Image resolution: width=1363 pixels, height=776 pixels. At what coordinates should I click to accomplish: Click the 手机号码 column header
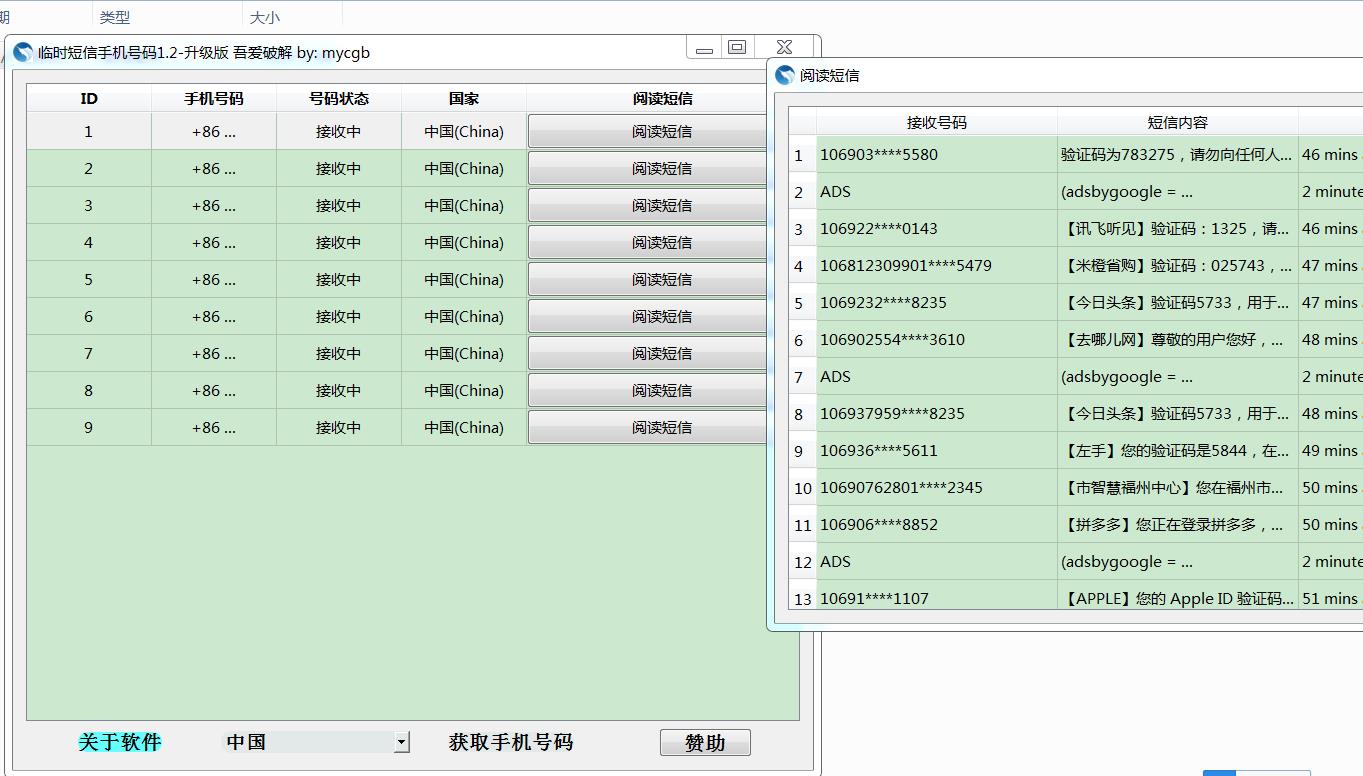[x=214, y=99]
